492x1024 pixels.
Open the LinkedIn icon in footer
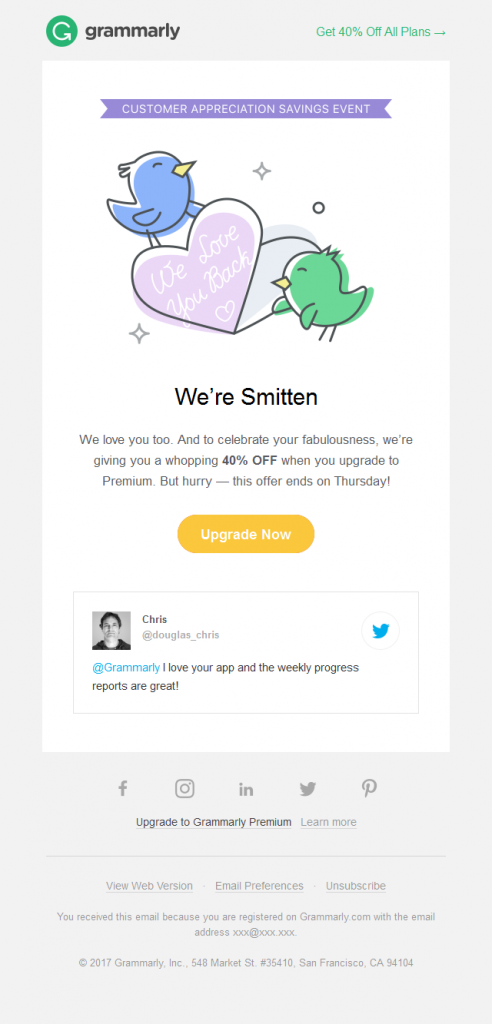246,789
